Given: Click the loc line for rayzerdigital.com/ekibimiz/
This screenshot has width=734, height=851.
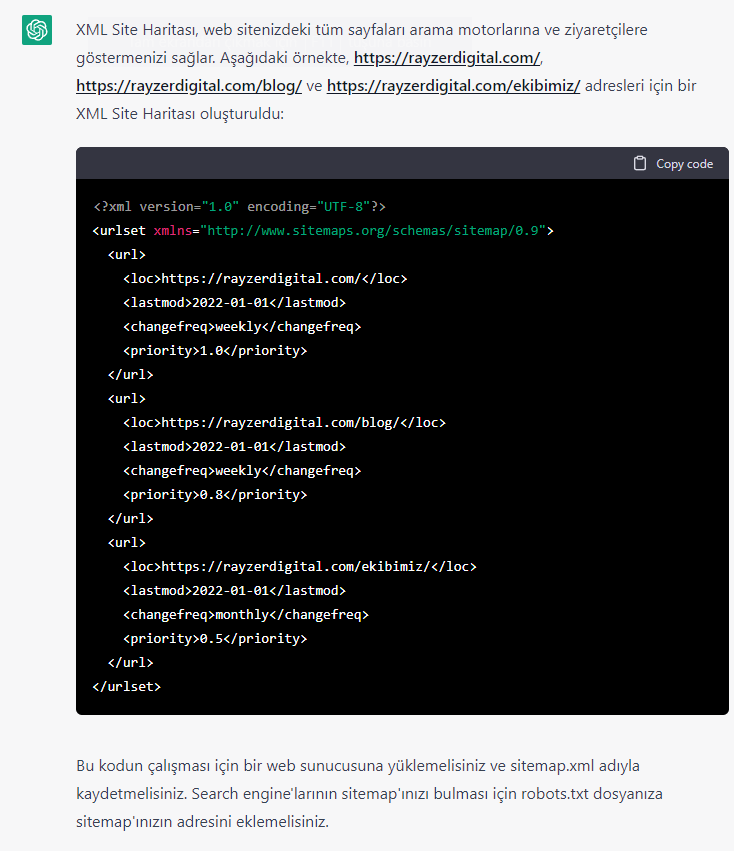Looking at the screenshot, I should tap(300, 567).
